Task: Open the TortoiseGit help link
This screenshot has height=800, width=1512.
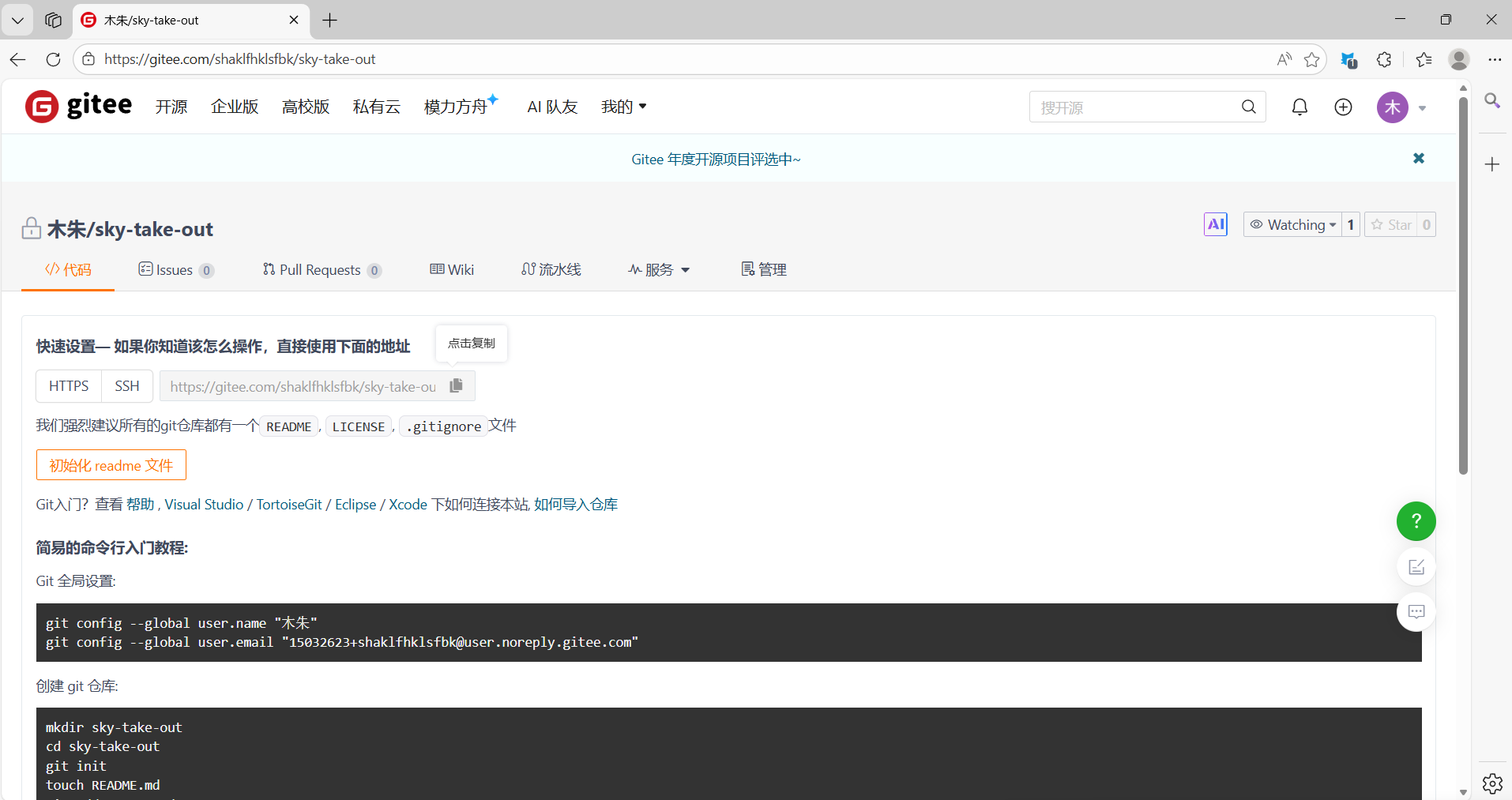Action: click(289, 505)
